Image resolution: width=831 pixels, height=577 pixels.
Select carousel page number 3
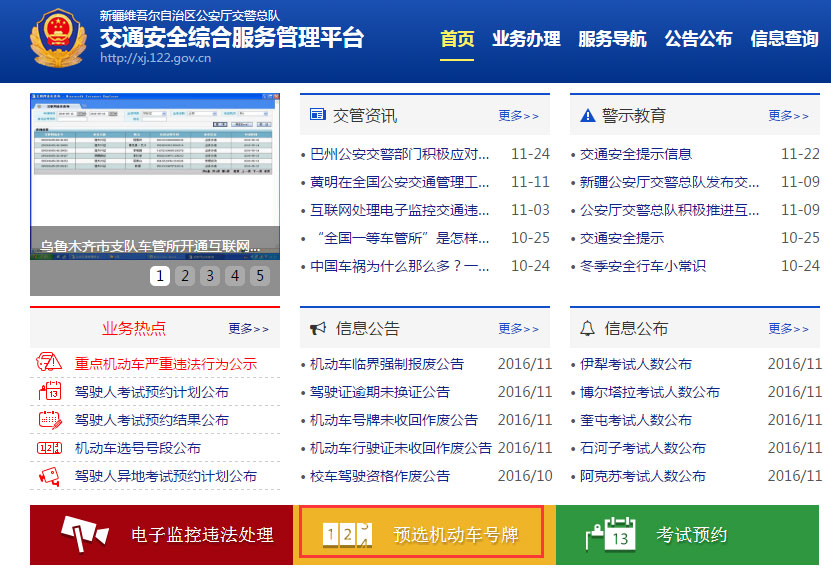pyautogui.click(x=210, y=274)
